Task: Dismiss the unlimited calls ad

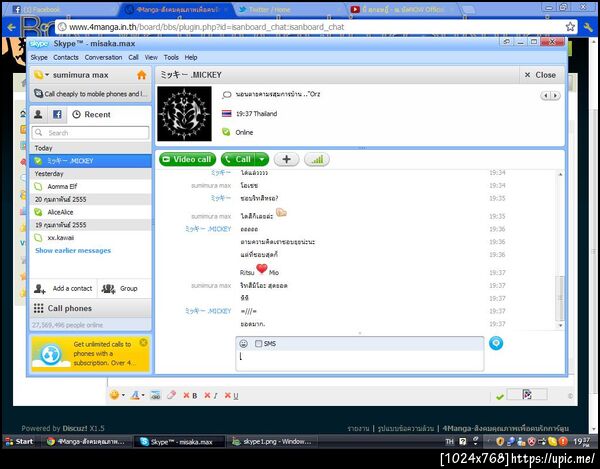Action: tap(143, 342)
